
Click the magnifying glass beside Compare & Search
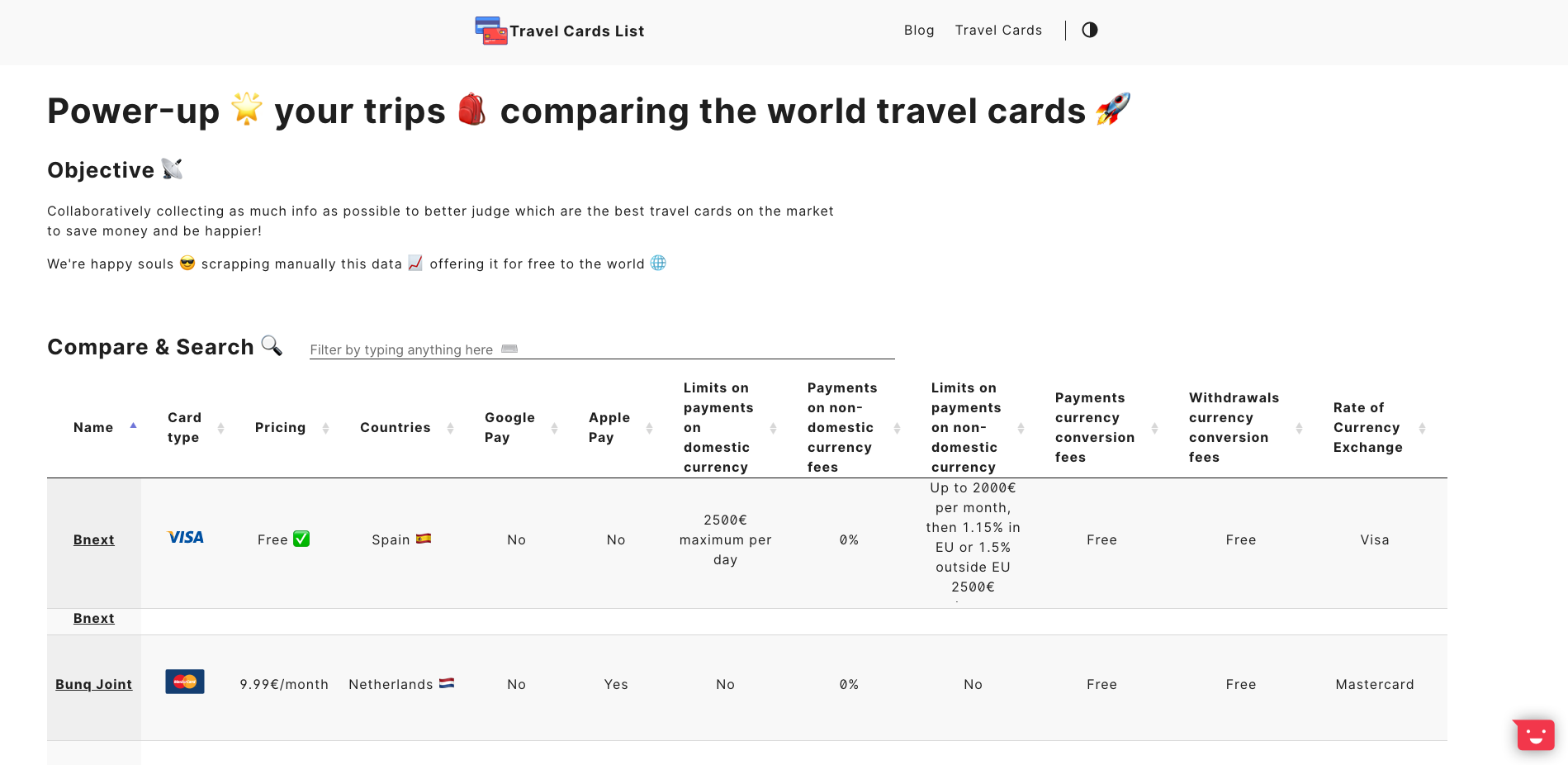pos(271,347)
